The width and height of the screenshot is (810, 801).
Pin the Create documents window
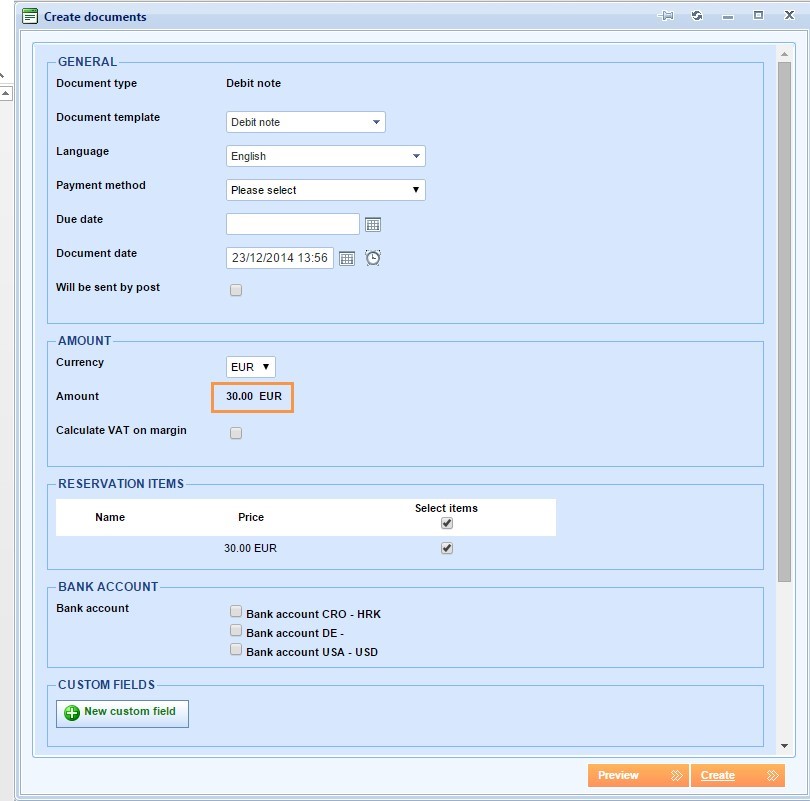click(x=666, y=16)
